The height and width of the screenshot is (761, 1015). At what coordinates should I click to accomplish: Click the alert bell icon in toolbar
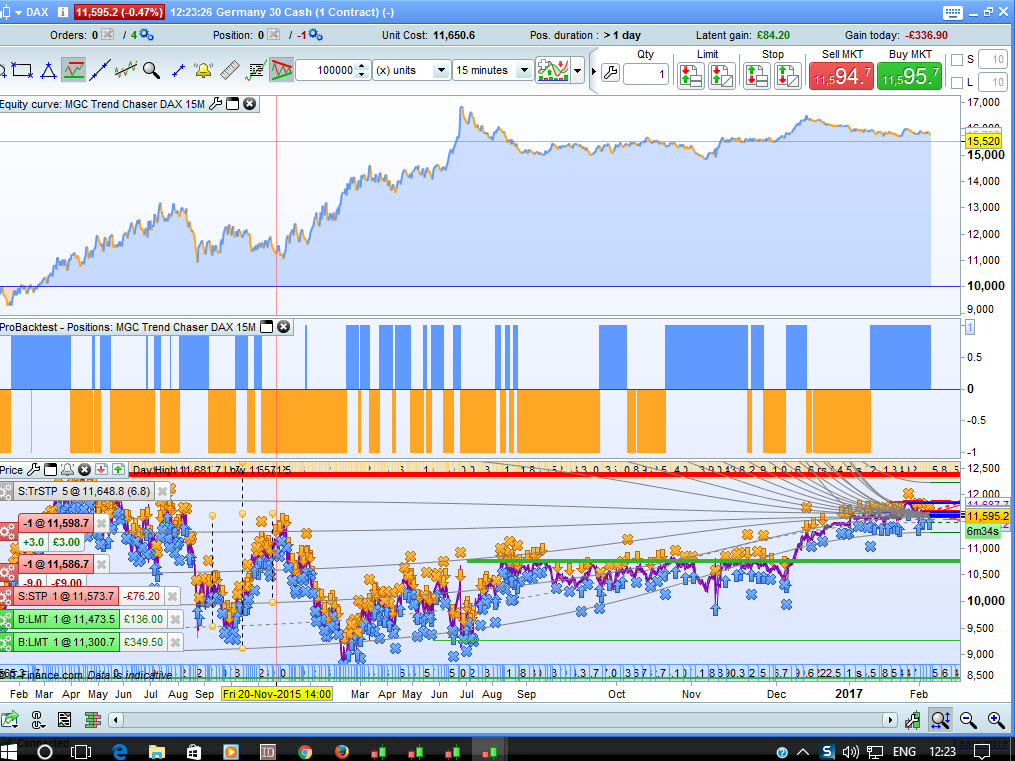coord(203,70)
